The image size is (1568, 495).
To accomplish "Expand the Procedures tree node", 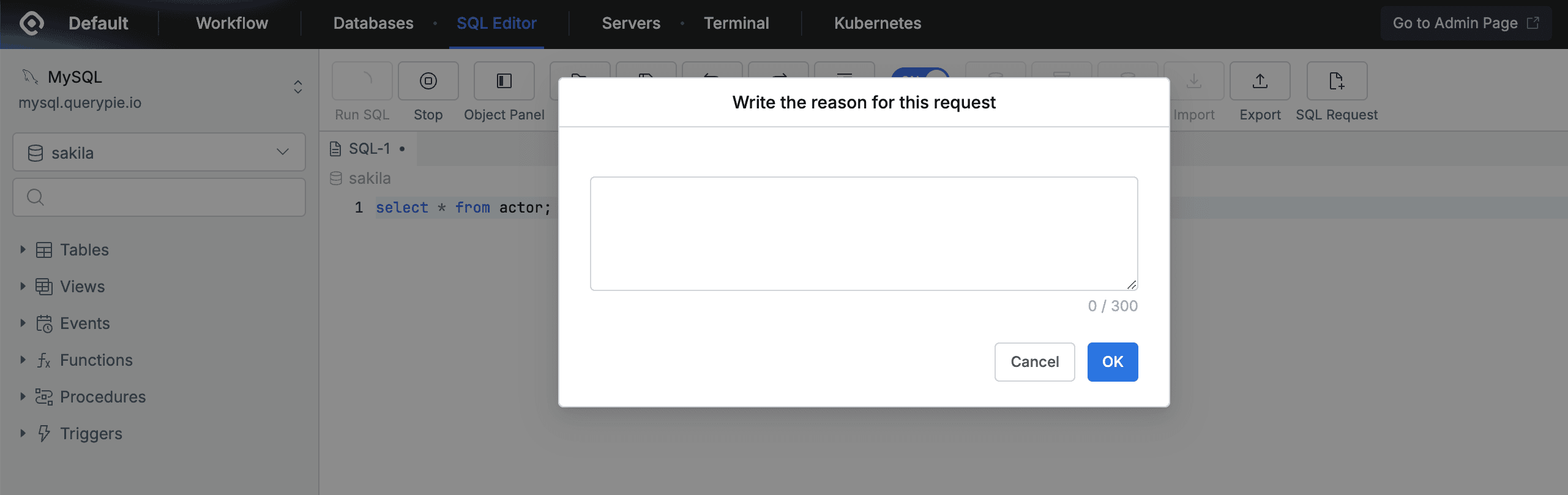I will (23, 396).
